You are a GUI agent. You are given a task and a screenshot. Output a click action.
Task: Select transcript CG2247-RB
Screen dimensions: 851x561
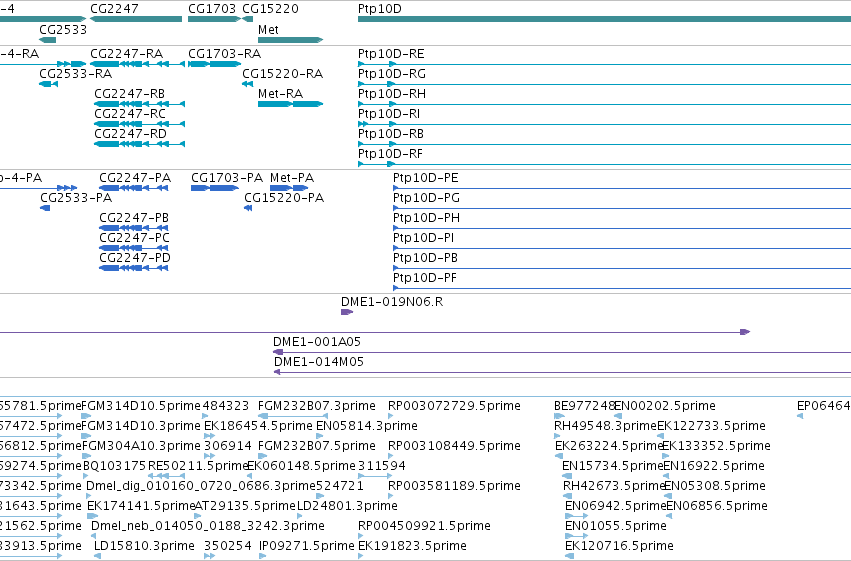tap(139, 104)
